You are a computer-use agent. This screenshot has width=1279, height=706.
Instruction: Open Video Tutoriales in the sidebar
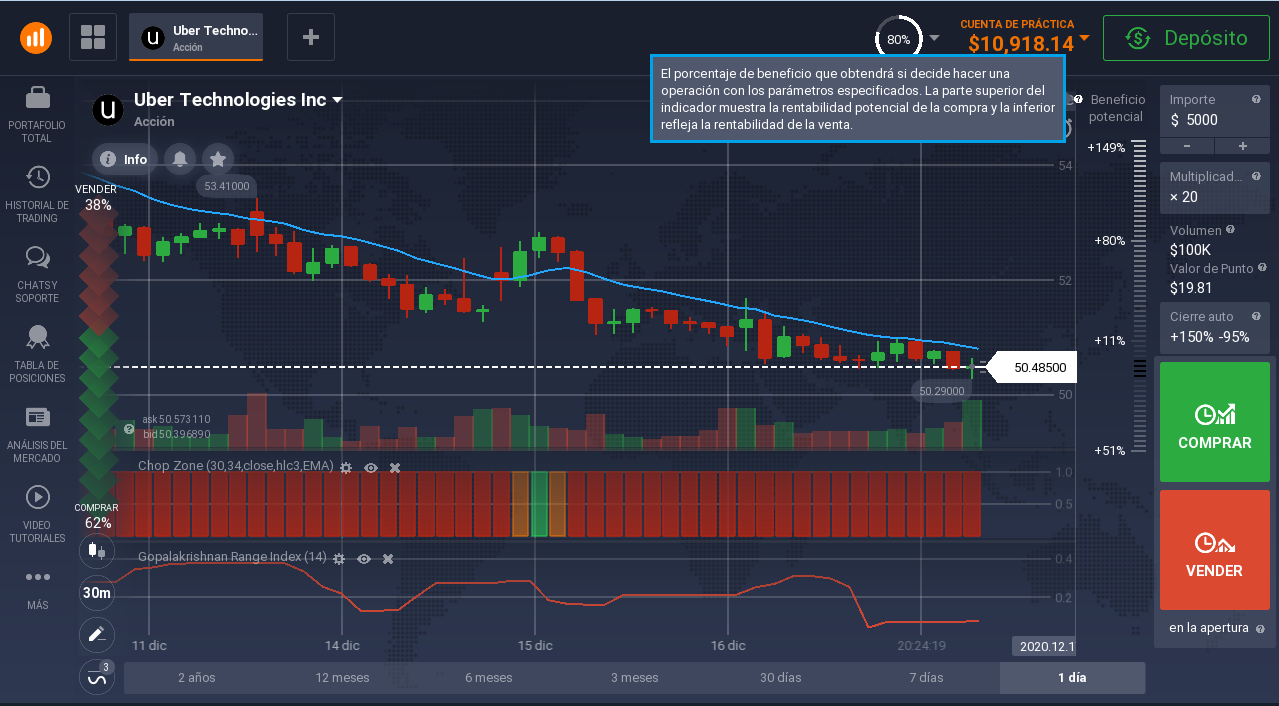pyautogui.click(x=37, y=515)
